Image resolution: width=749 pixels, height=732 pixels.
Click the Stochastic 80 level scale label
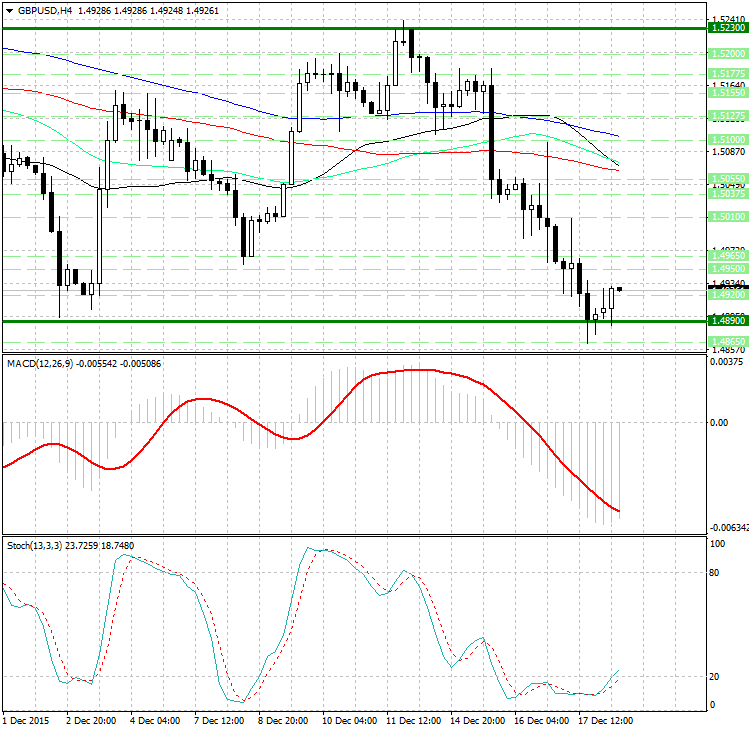click(x=716, y=573)
